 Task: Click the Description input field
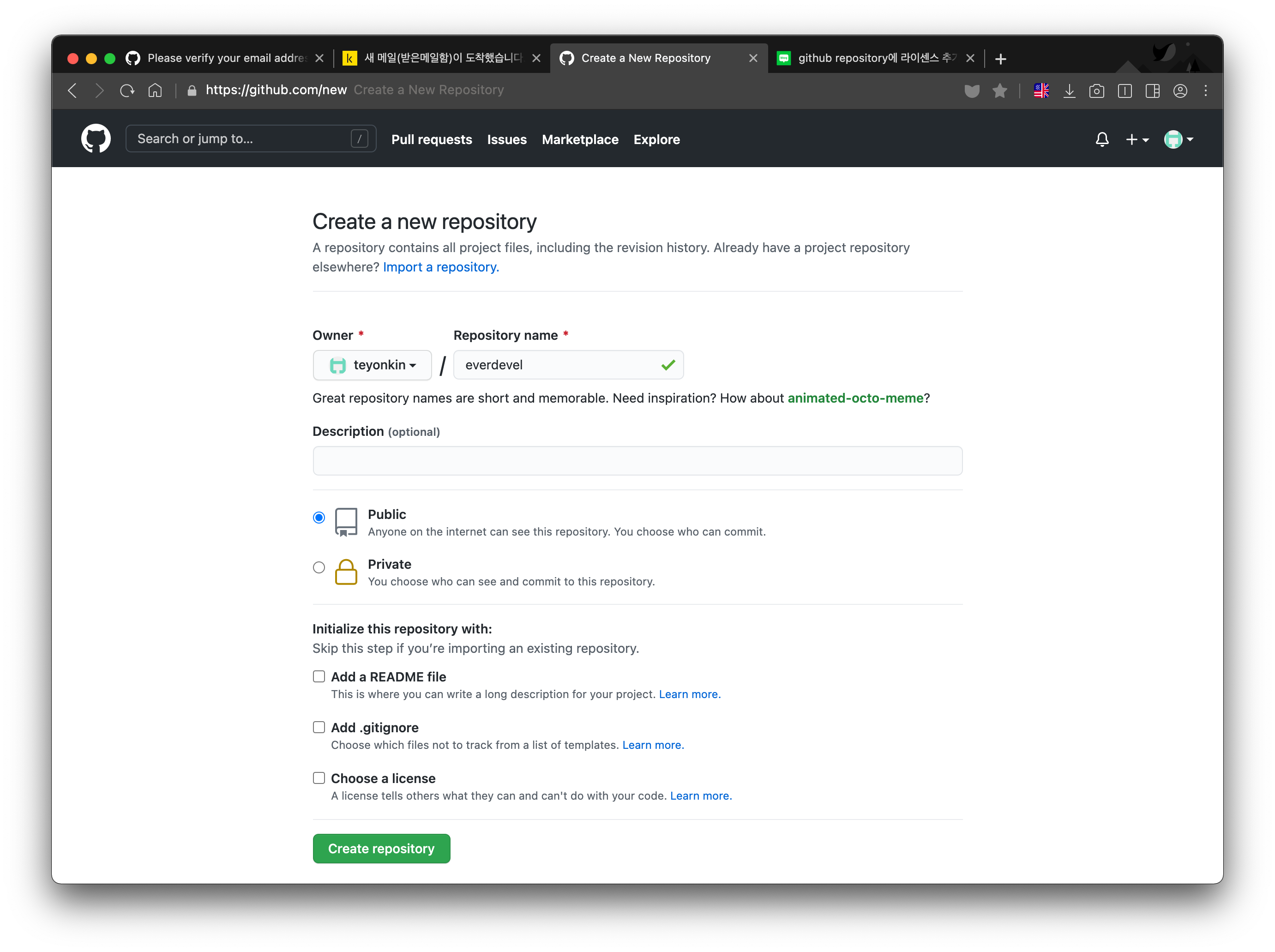click(x=637, y=460)
